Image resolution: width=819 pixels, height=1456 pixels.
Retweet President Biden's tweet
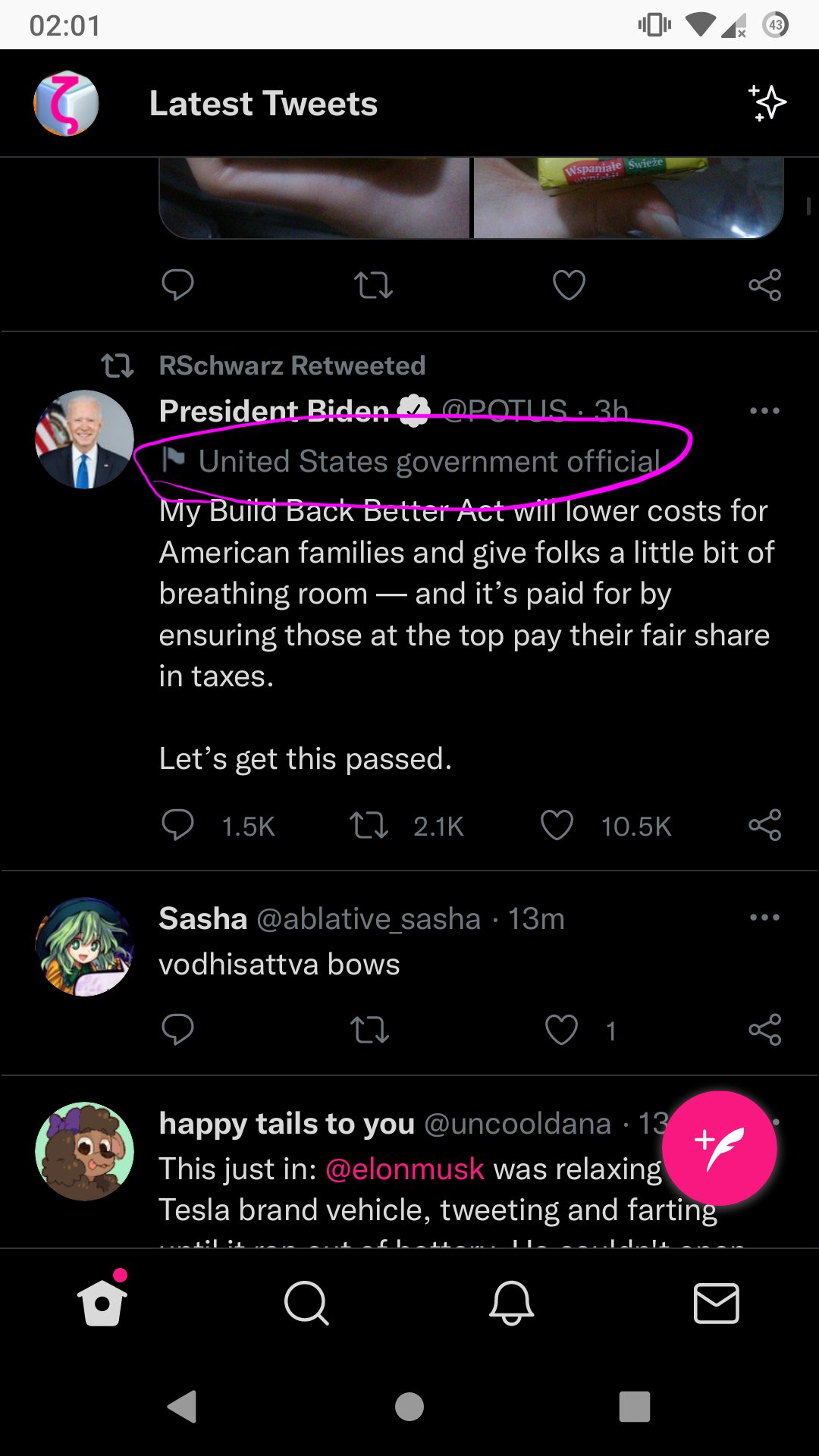369,825
